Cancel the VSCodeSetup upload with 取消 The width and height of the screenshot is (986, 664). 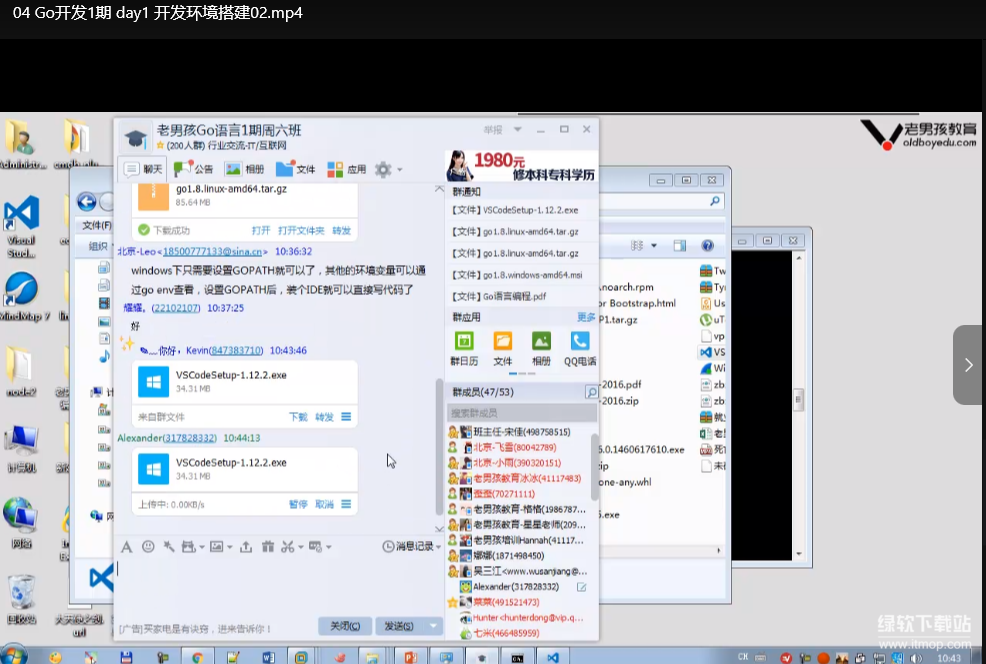tap(324, 504)
